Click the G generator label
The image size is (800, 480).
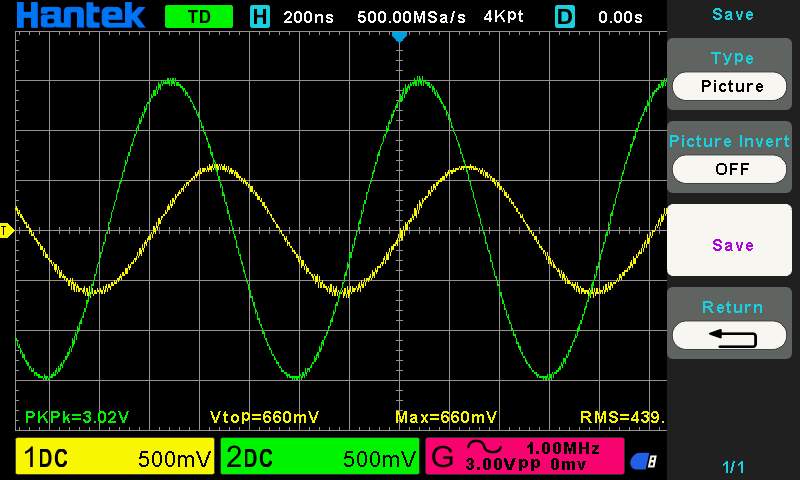[x=442, y=456]
